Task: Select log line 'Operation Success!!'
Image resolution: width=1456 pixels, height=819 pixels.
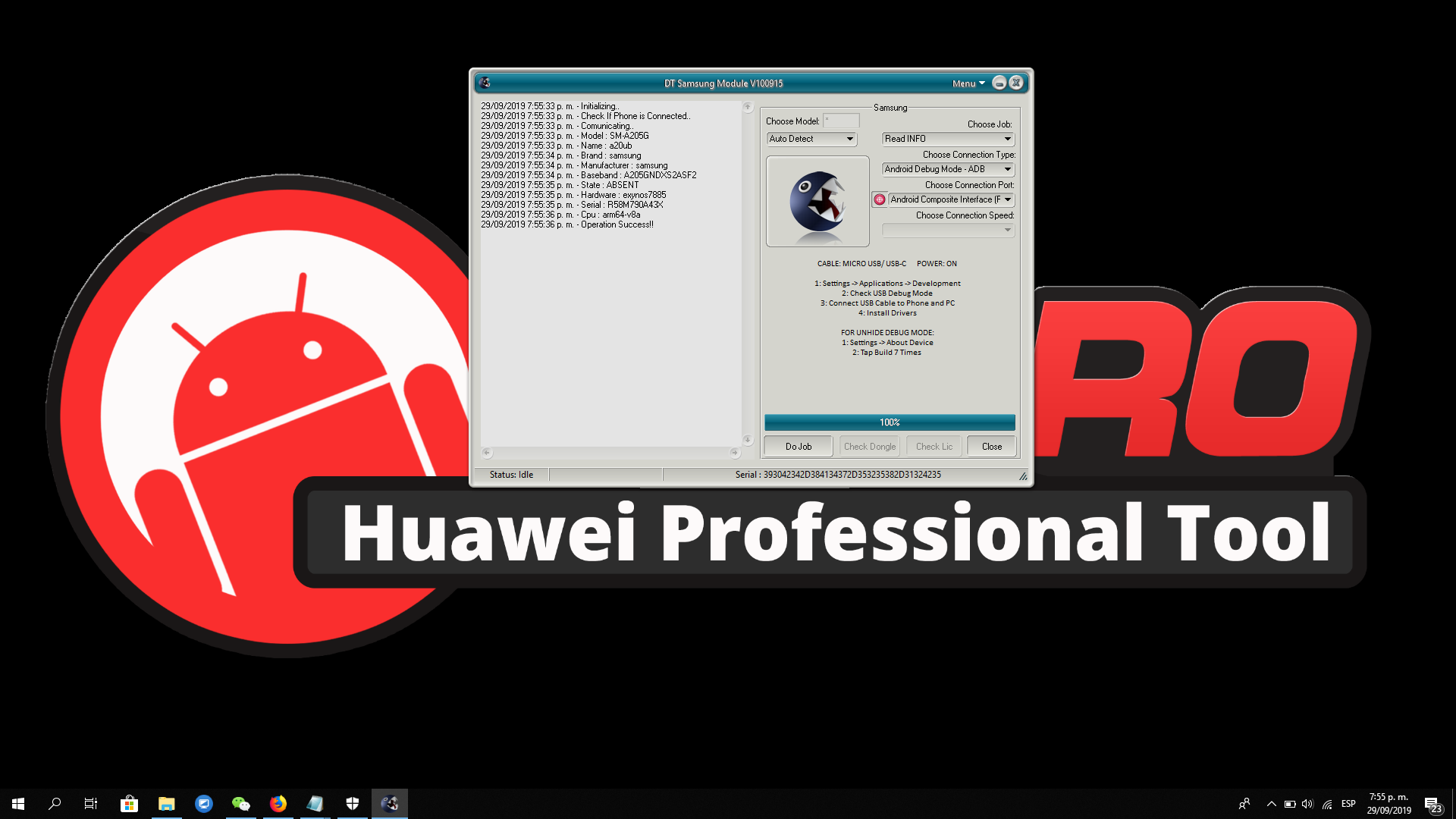Action: pyautogui.click(x=567, y=224)
